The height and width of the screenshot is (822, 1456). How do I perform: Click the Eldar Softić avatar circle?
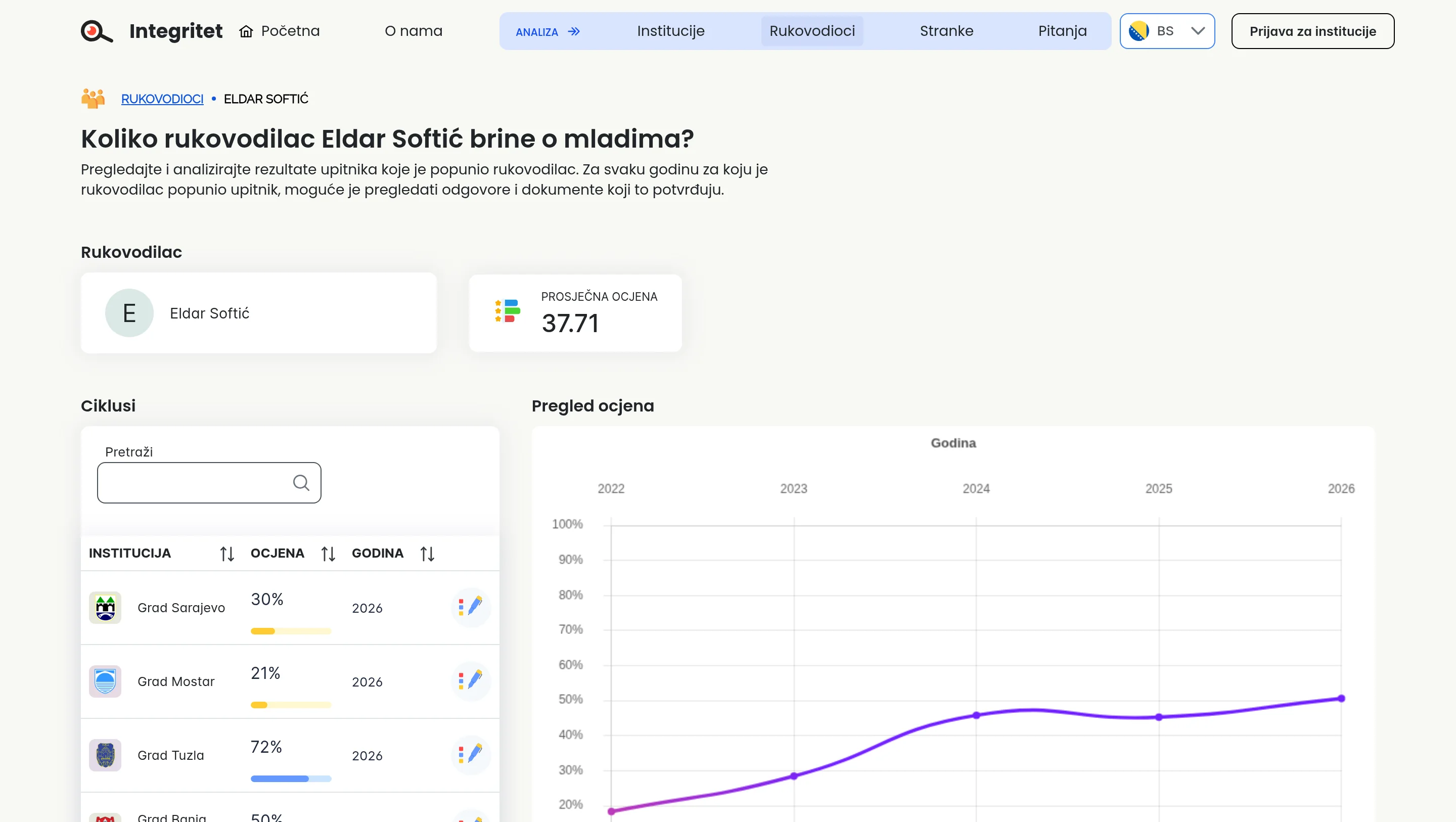(129, 313)
